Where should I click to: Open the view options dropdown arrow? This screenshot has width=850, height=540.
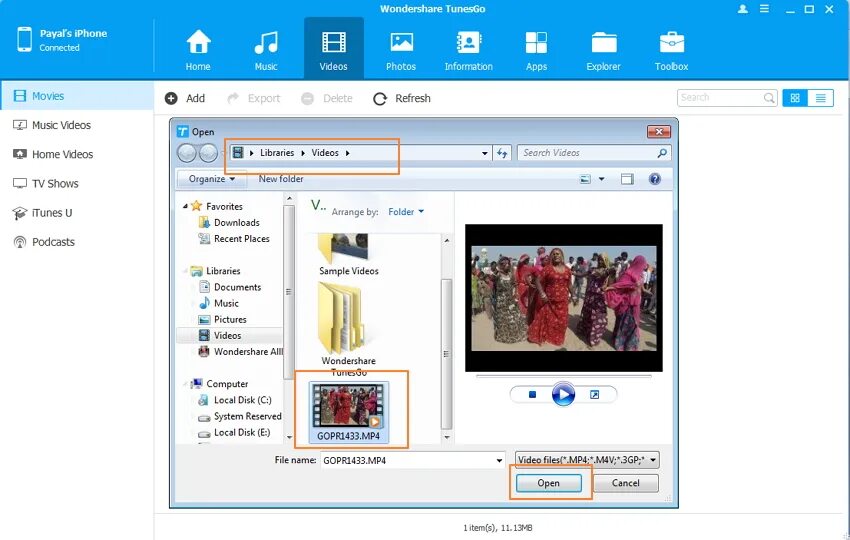click(601, 179)
